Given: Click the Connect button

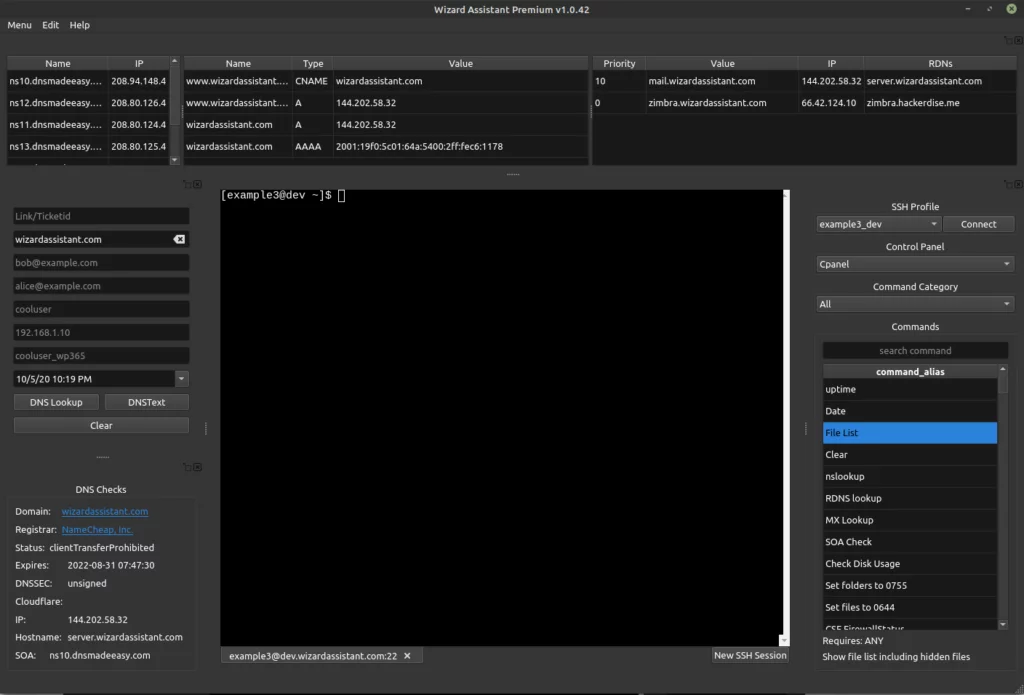Looking at the screenshot, I should (x=978, y=224).
